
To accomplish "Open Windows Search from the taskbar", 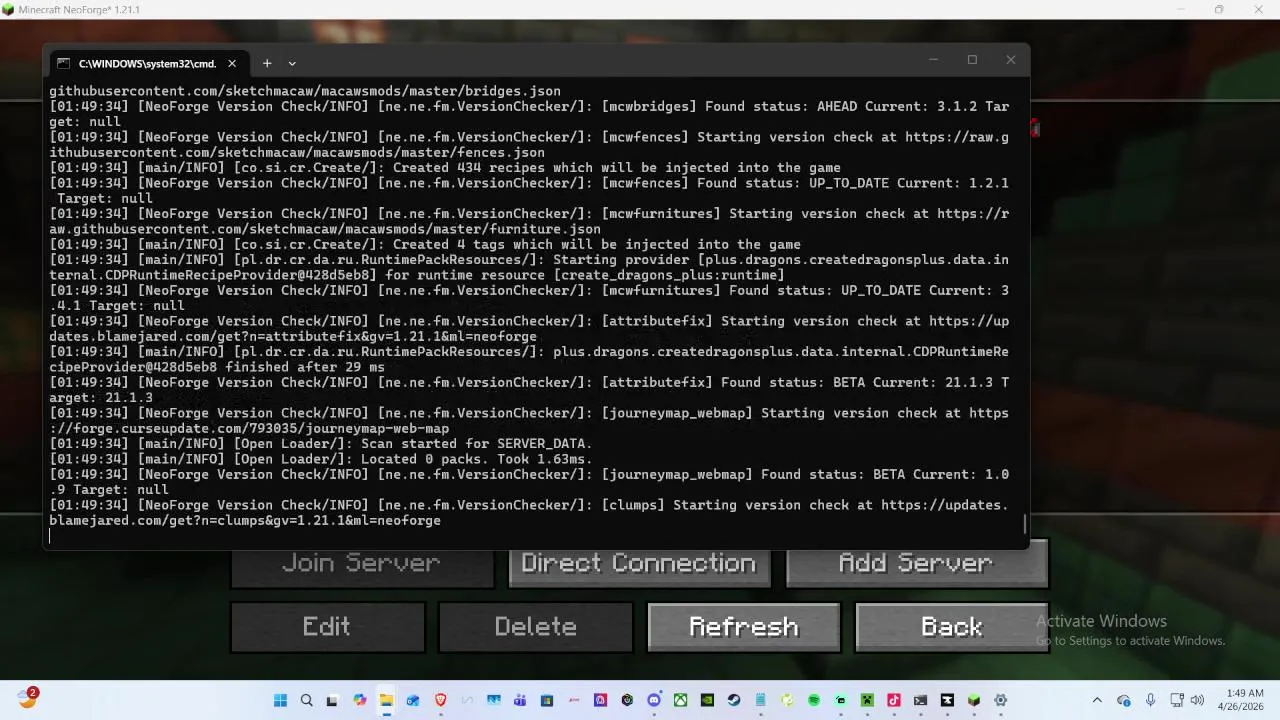I will (306, 700).
